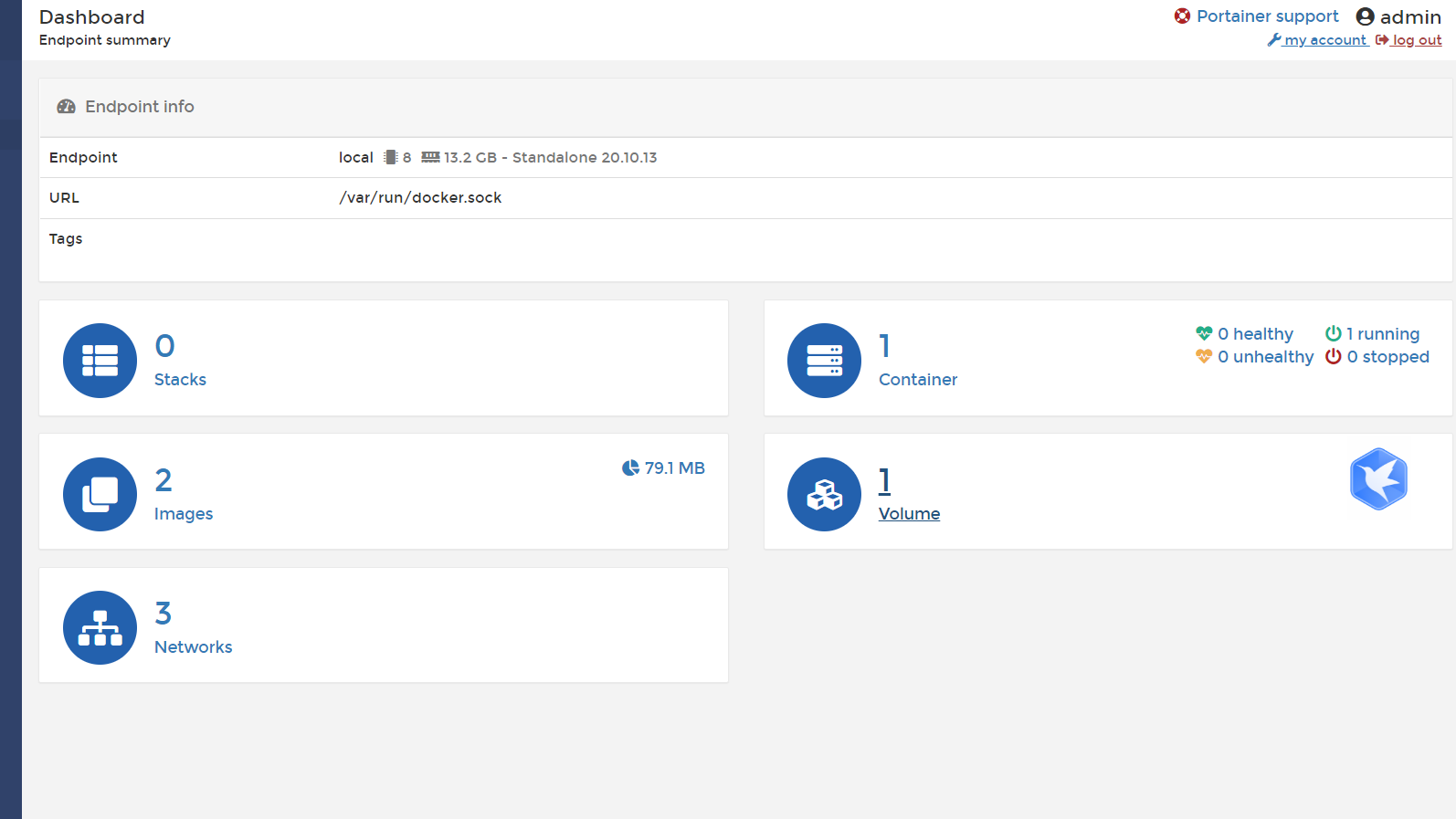This screenshot has width=1456, height=819.
Task: Click the log out link
Action: (x=1417, y=40)
